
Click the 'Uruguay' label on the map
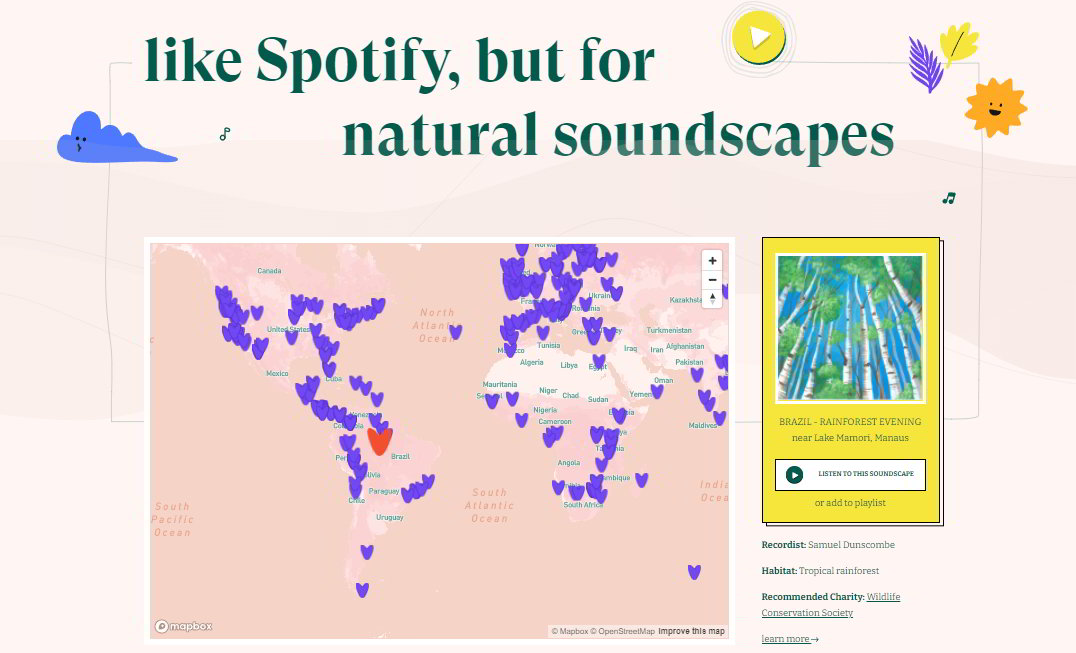[x=390, y=518]
